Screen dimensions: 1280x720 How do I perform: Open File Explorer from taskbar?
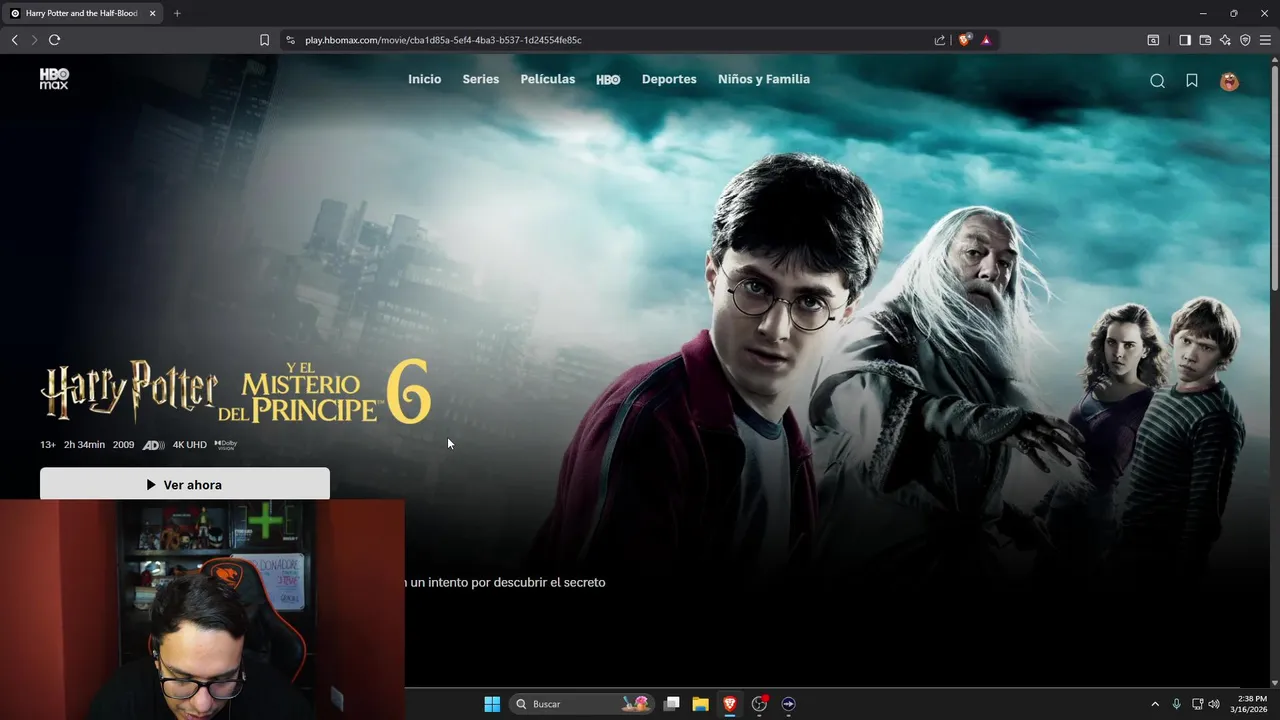tap(701, 704)
